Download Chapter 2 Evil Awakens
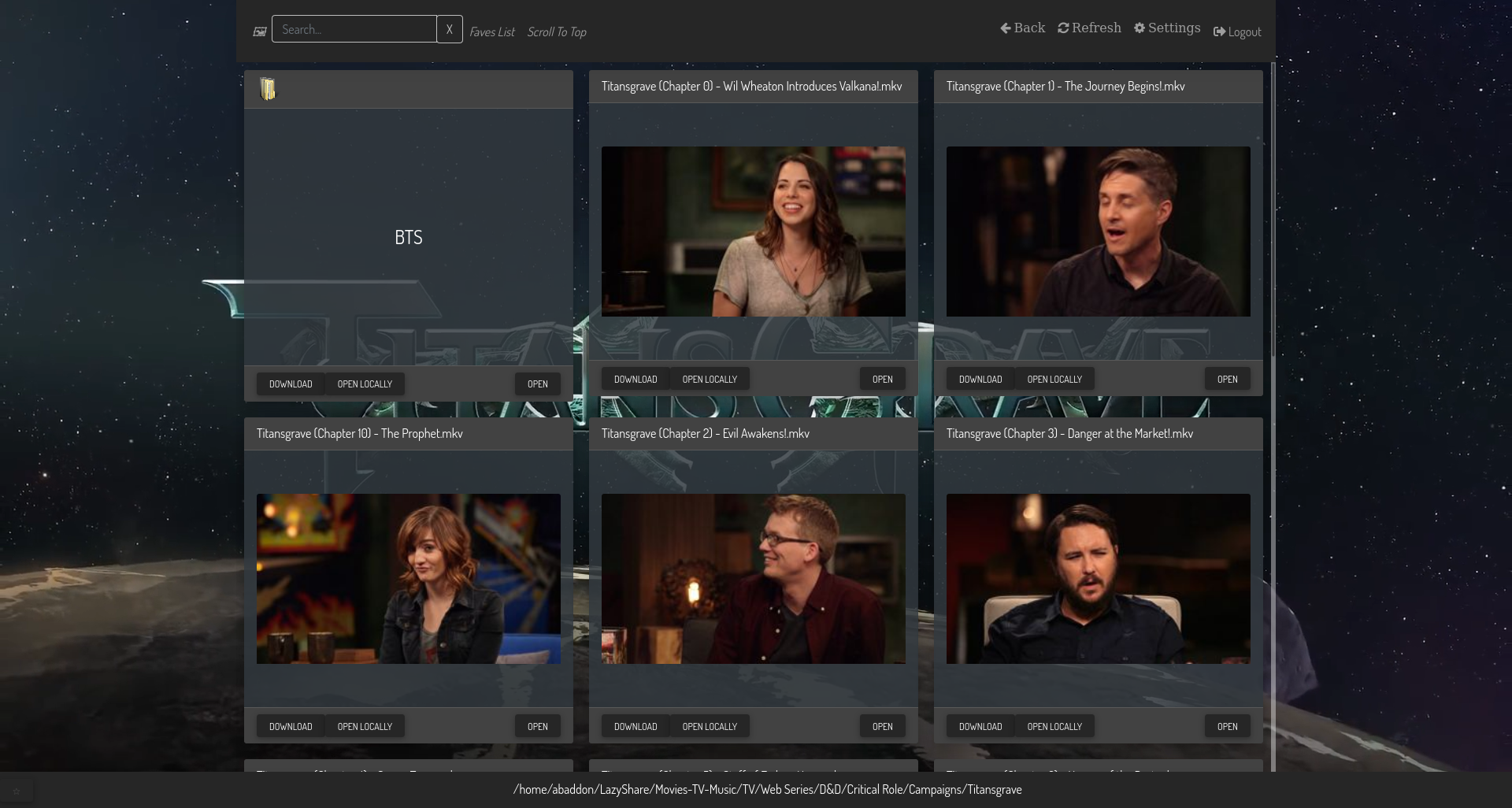Image resolution: width=1512 pixels, height=808 pixels. click(636, 726)
